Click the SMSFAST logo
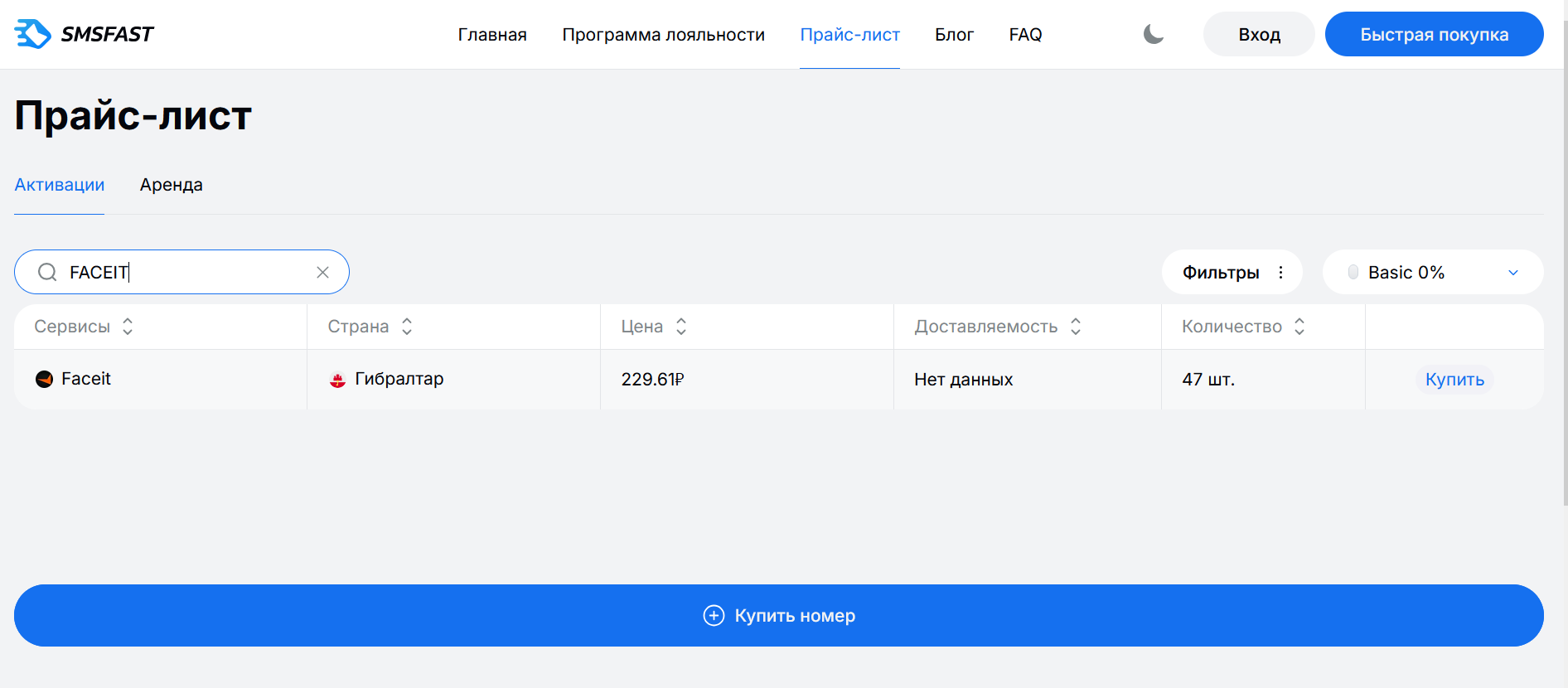Viewport: 1568px width, 688px height. coord(84,34)
